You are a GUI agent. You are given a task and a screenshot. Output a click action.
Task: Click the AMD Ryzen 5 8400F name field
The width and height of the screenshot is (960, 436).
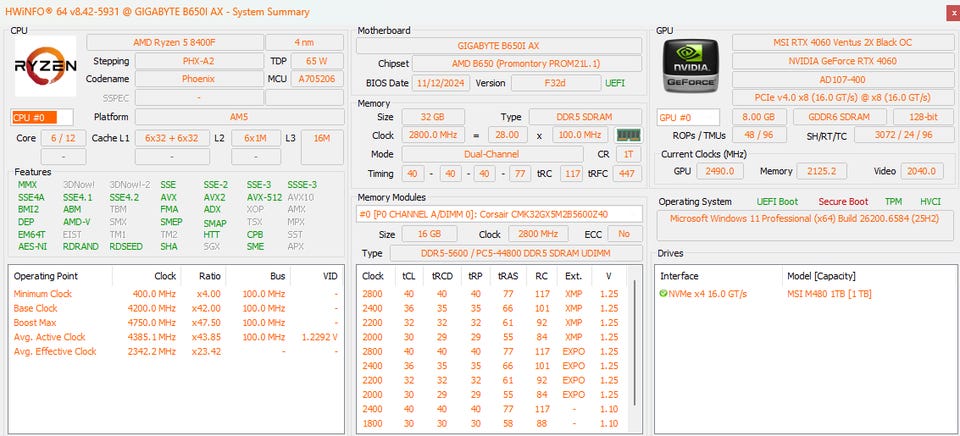coord(174,42)
